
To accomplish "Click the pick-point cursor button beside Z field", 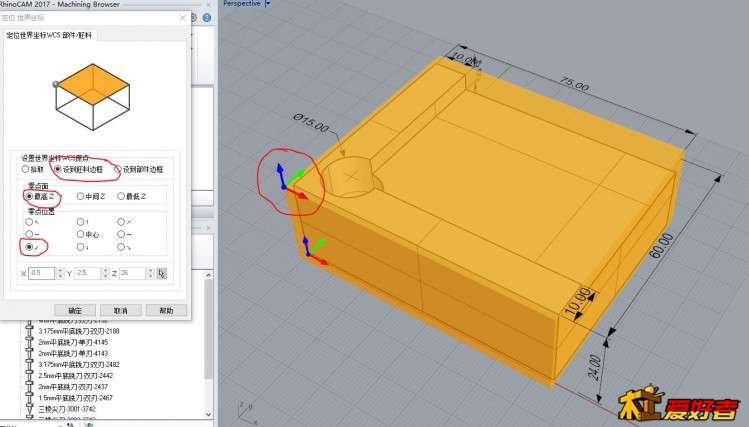I will click(161, 273).
